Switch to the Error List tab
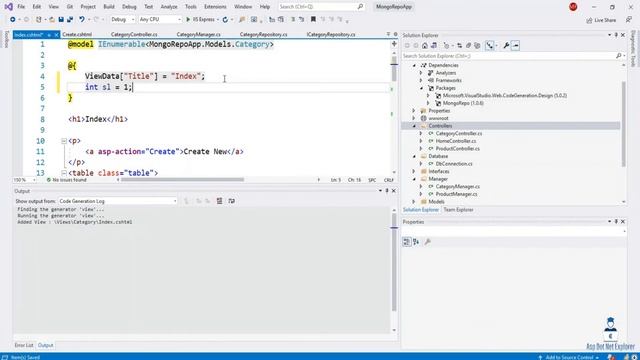This screenshot has width=640, height=360. tap(24, 345)
